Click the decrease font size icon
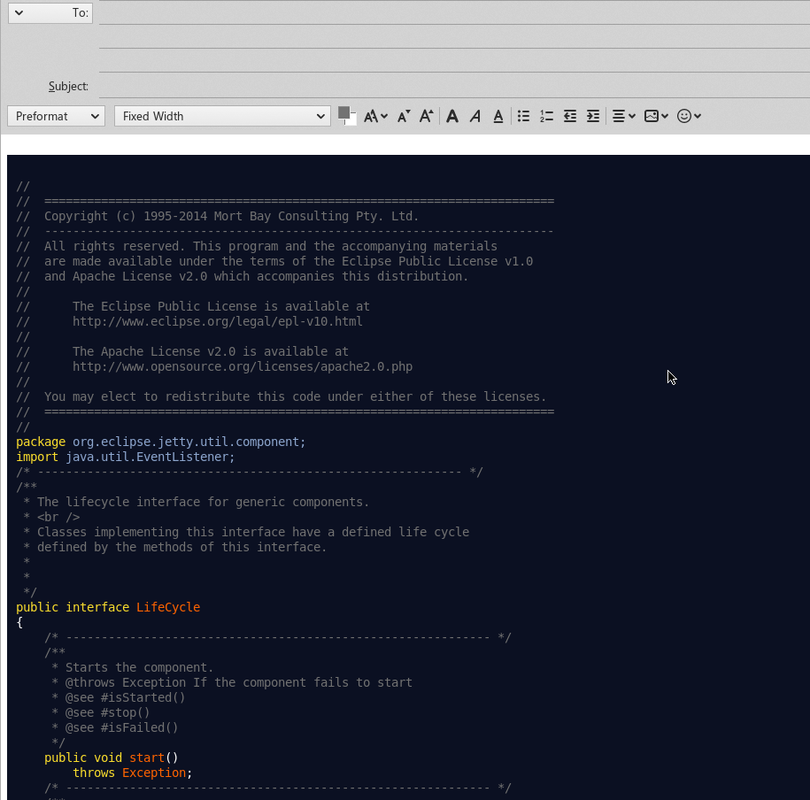This screenshot has height=800, width=810. coord(404,116)
